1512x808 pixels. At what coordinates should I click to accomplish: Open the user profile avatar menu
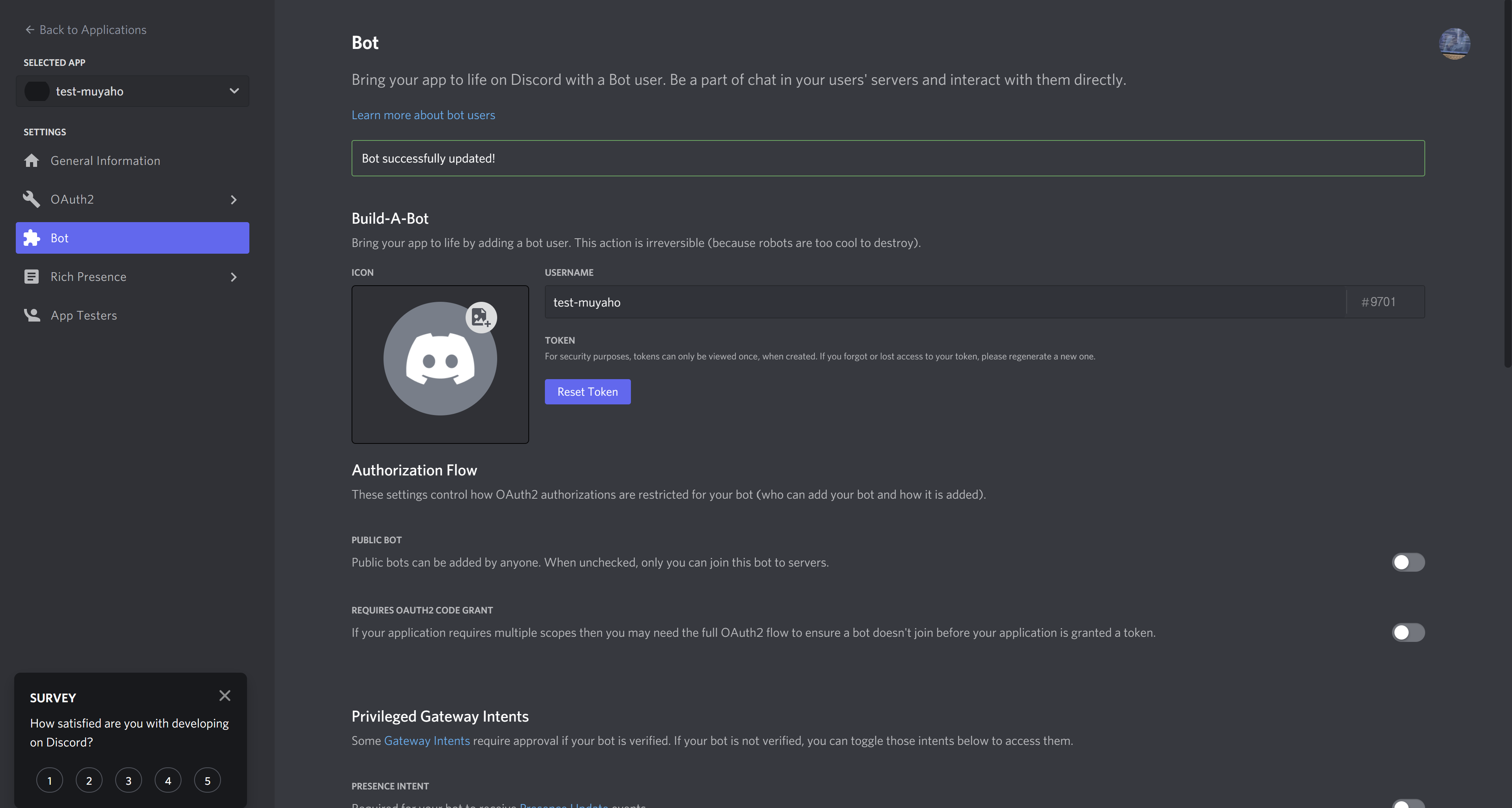pyautogui.click(x=1454, y=44)
